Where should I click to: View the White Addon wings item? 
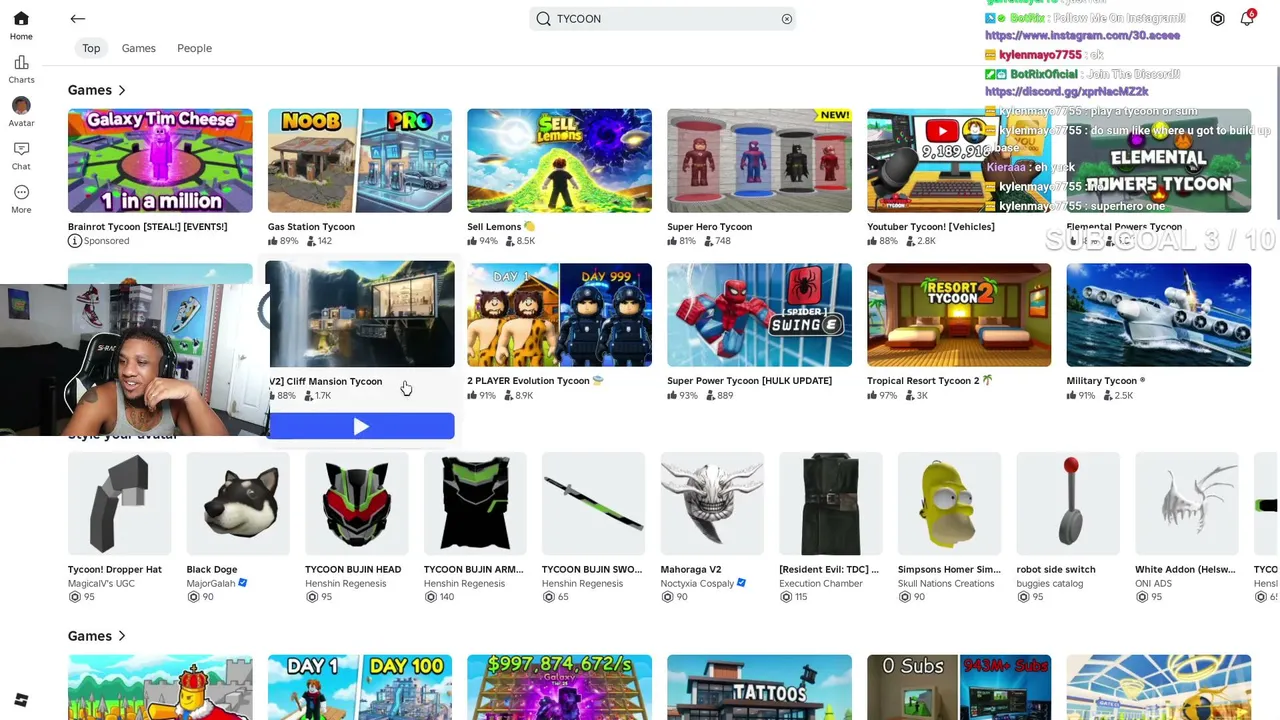click(x=1187, y=503)
